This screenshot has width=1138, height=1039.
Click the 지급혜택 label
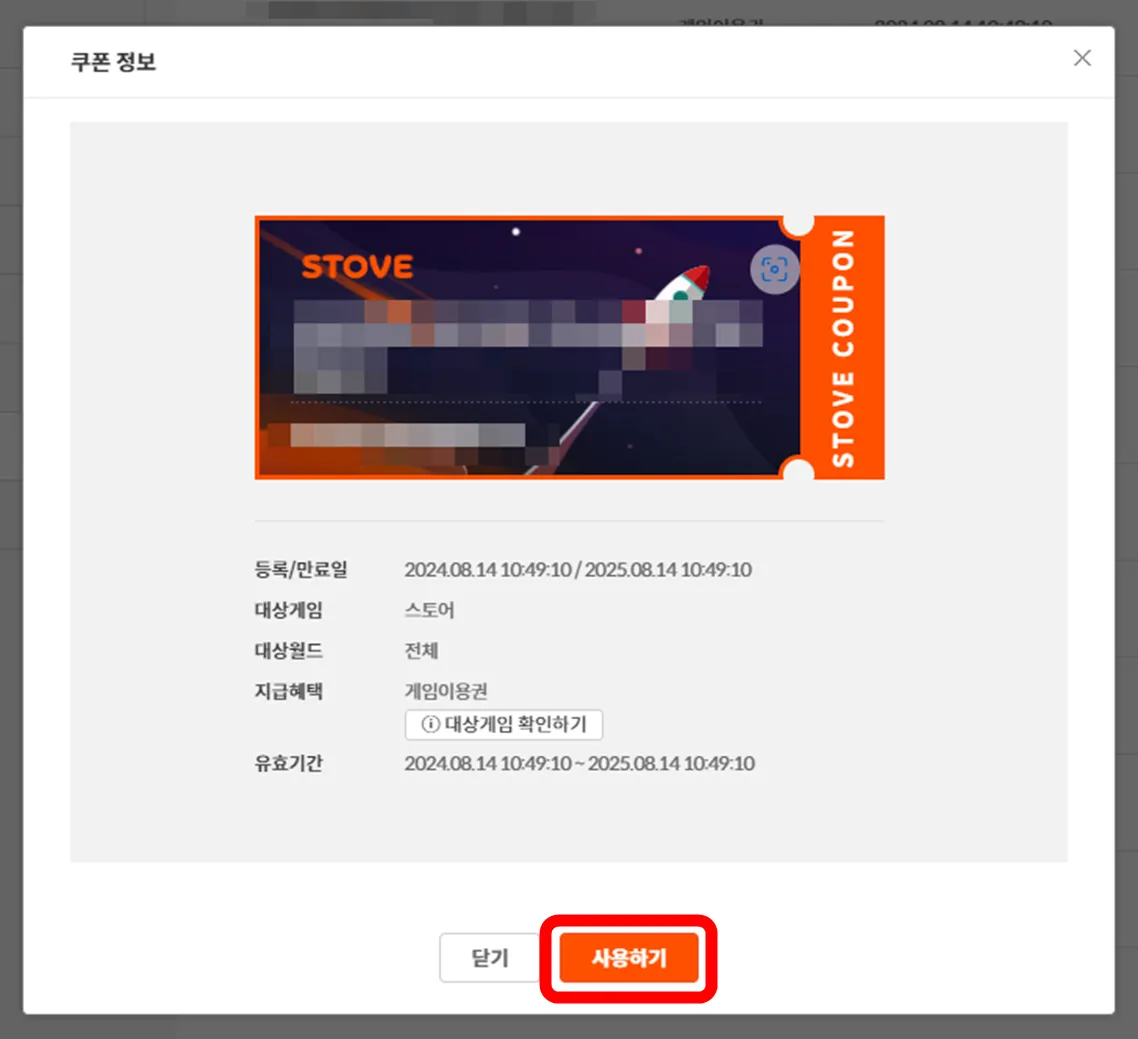[x=288, y=691]
